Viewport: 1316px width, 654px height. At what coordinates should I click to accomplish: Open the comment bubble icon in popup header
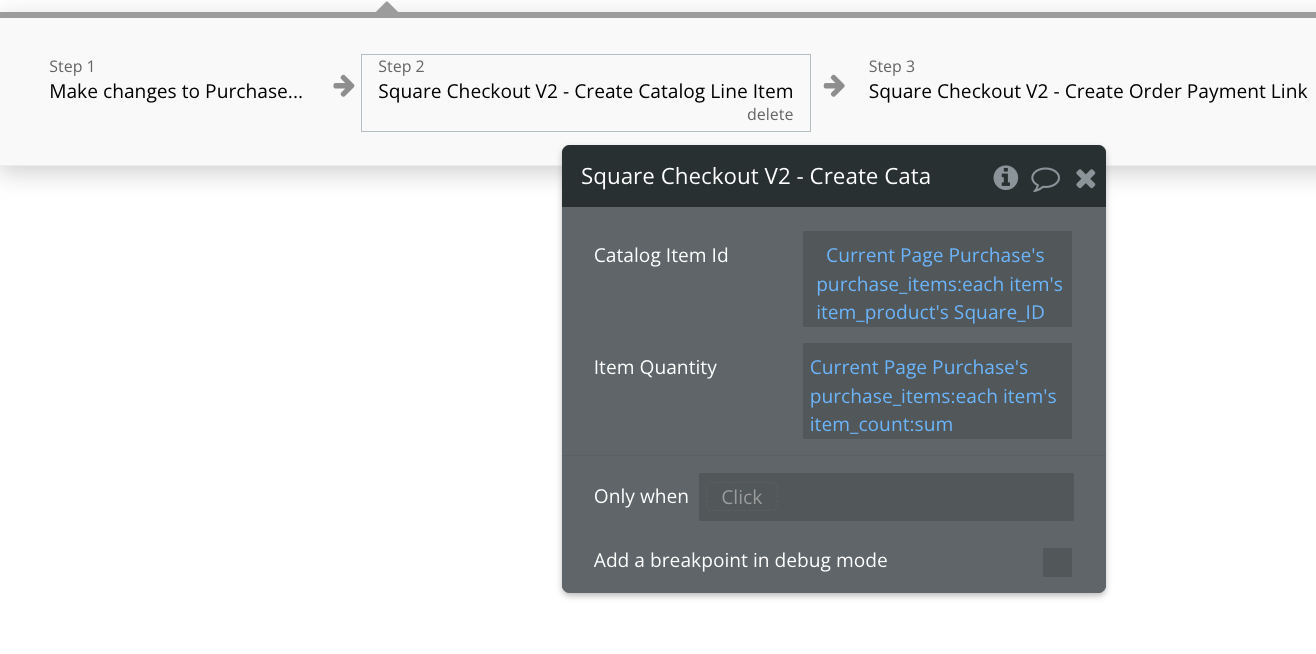(x=1045, y=179)
